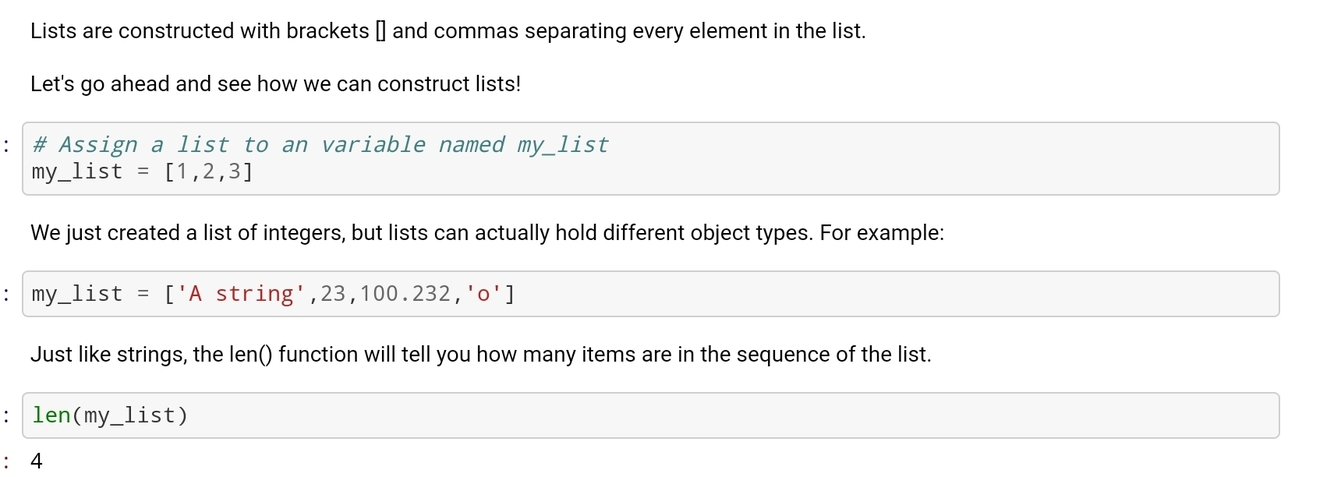The height and width of the screenshot is (477, 1334).
Task: Click the "Lists are constructed with brackets" paragraph
Action: point(448,31)
